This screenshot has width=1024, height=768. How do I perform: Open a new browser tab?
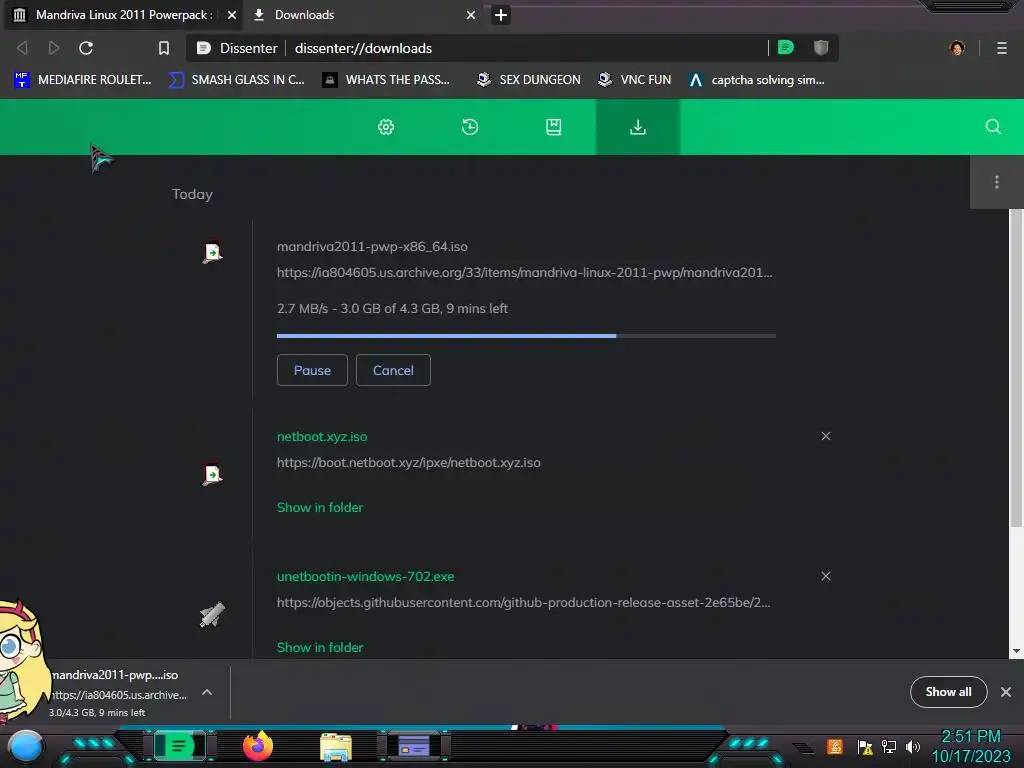(501, 14)
